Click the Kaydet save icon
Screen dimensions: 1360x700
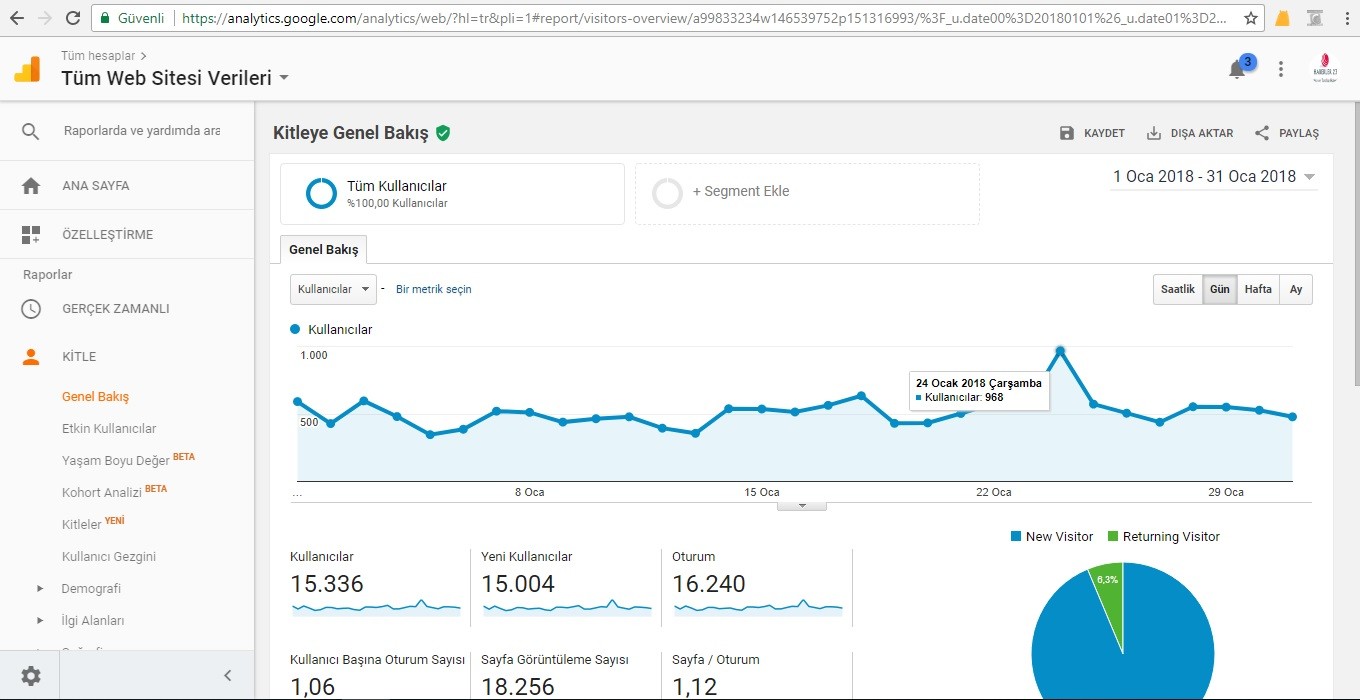tap(1066, 133)
